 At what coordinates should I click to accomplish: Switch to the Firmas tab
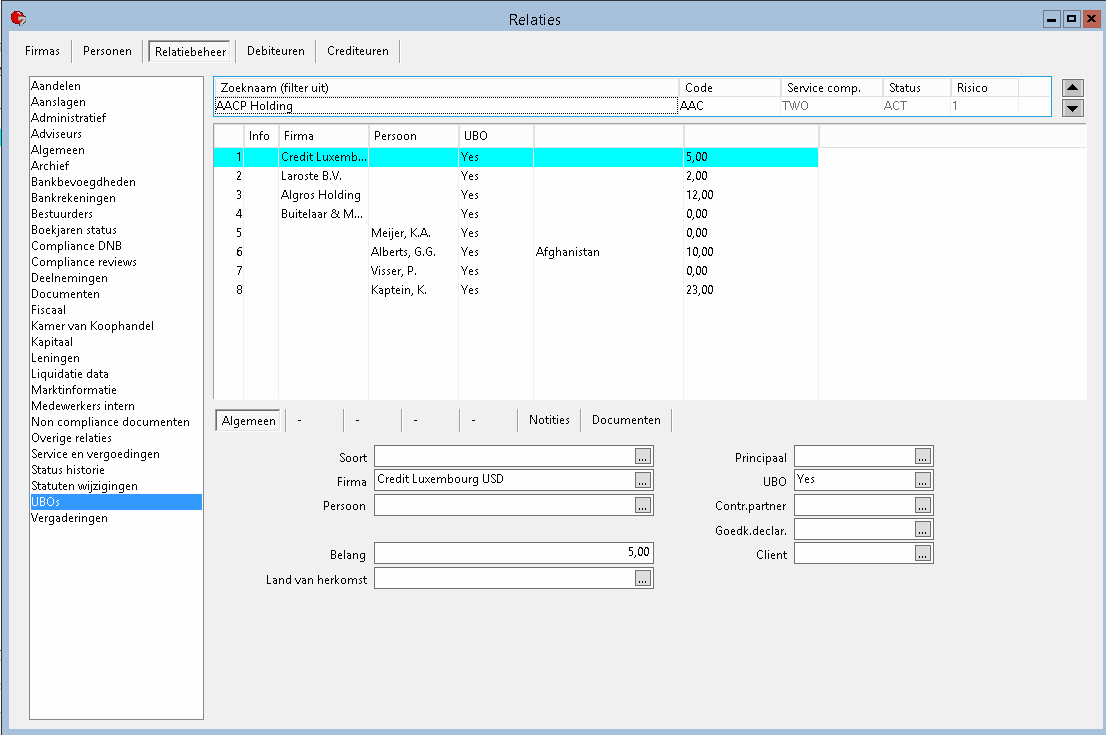click(x=42, y=51)
